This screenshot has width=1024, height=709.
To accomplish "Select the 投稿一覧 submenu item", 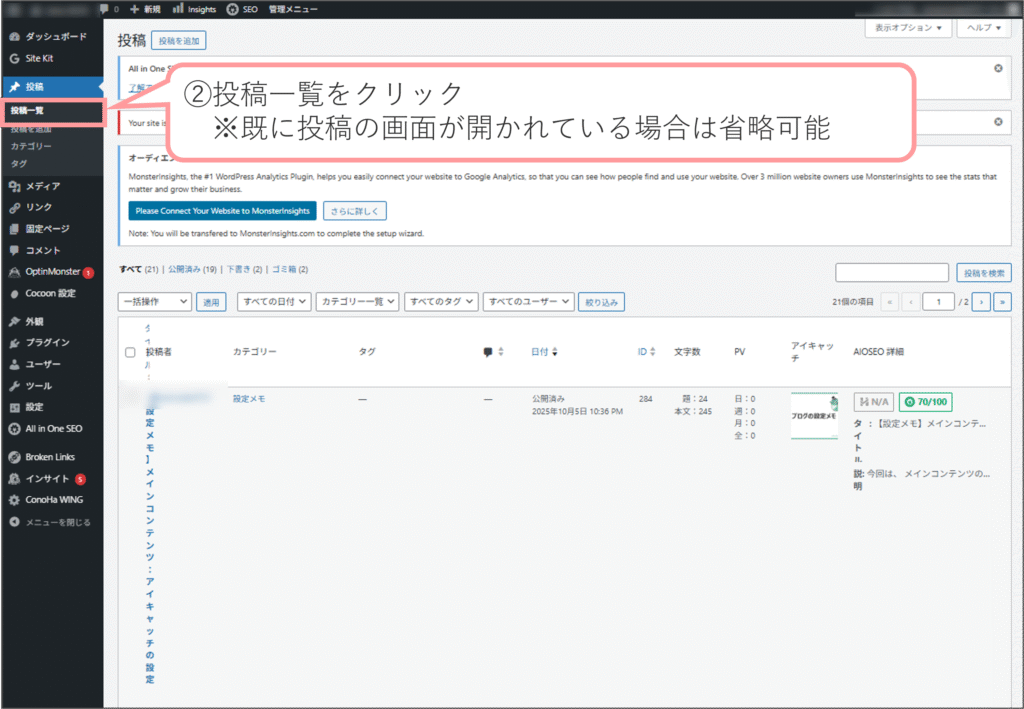I will click(27, 110).
